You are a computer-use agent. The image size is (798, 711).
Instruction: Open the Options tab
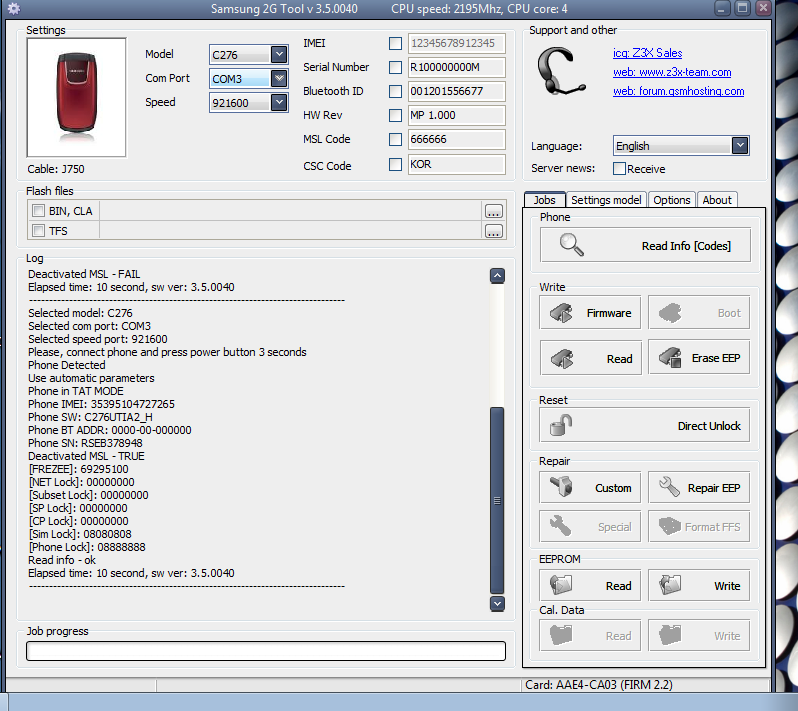672,200
